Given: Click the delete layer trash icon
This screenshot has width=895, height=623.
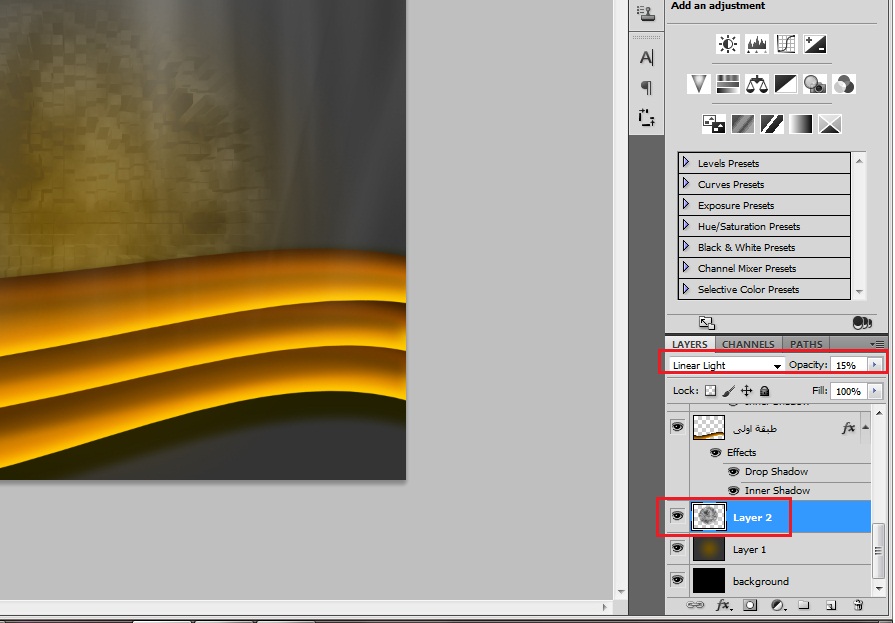Looking at the screenshot, I should tap(857, 605).
